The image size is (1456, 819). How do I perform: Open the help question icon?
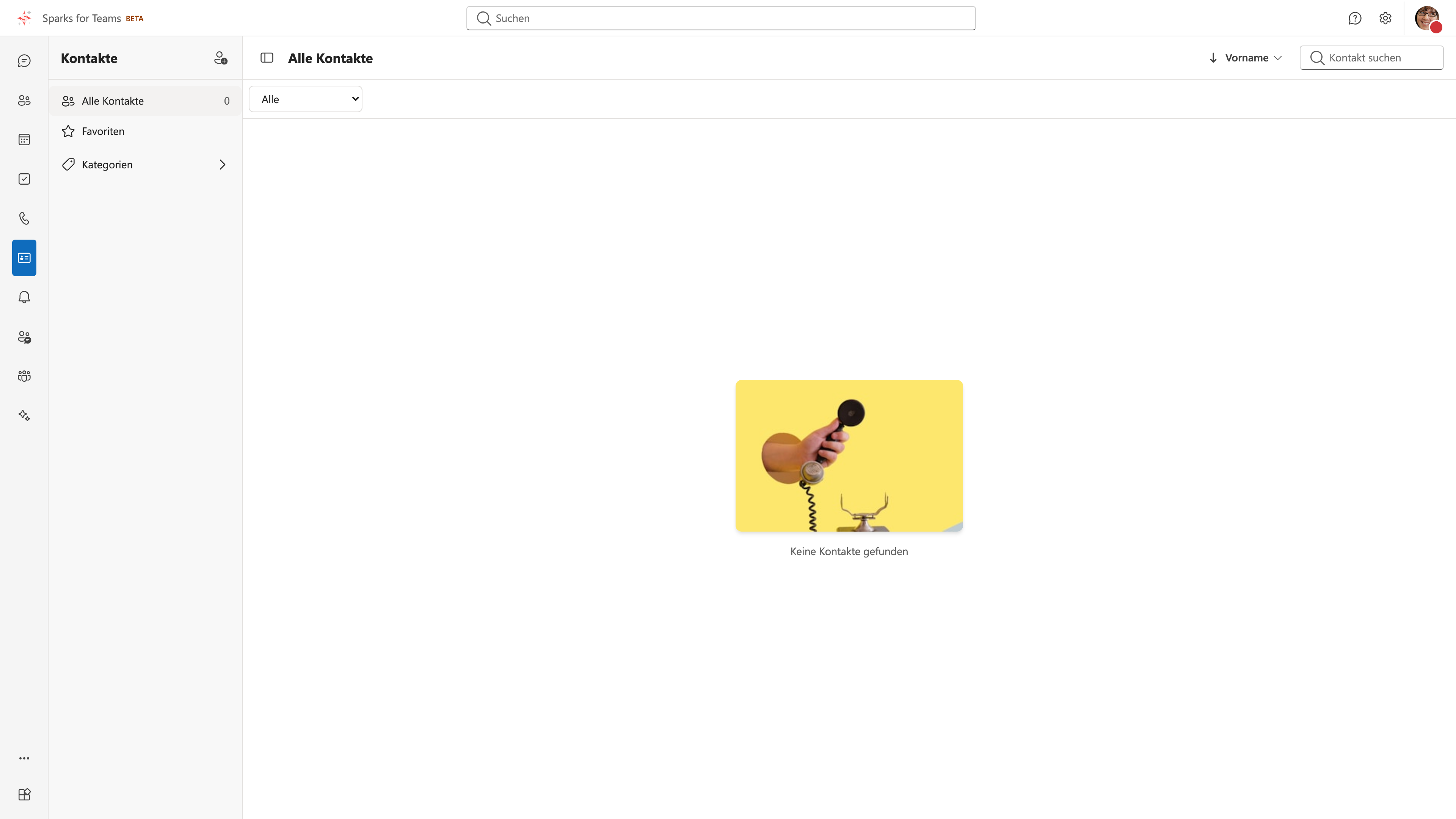click(1355, 18)
